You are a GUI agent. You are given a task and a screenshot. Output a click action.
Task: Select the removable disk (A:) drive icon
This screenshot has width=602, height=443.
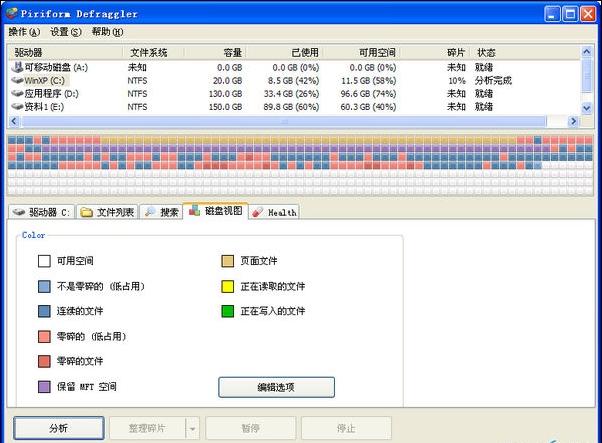[17, 67]
